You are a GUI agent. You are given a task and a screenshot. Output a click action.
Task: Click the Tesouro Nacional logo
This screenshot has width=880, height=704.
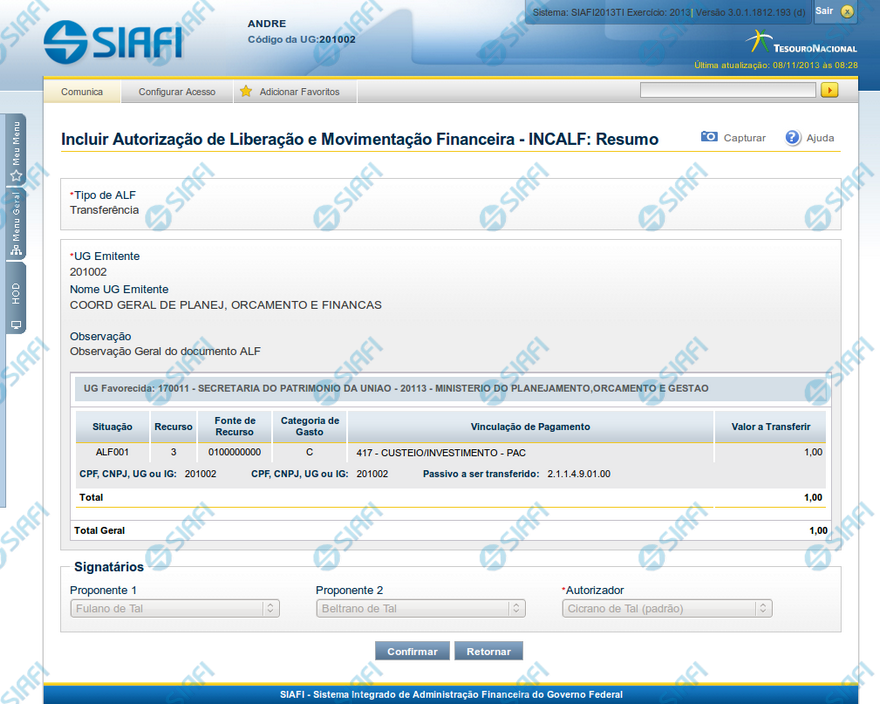click(x=801, y=43)
